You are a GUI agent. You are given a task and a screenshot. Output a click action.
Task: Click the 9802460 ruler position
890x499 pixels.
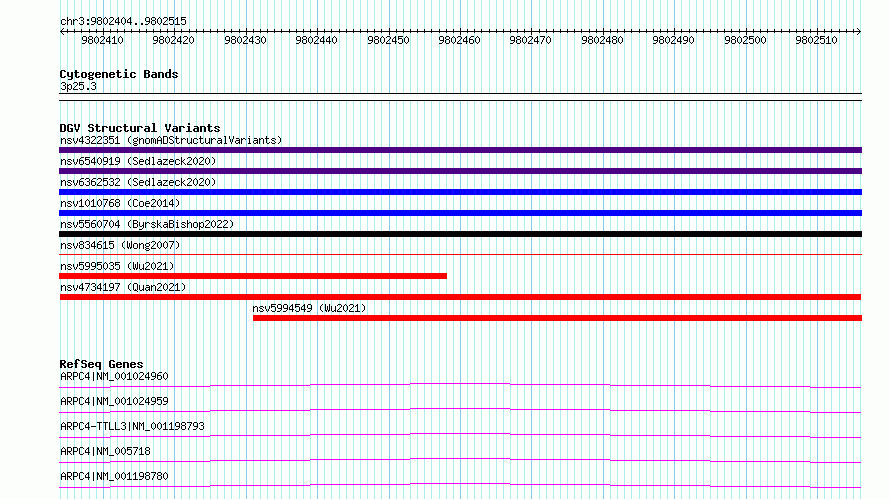click(x=459, y=40)
